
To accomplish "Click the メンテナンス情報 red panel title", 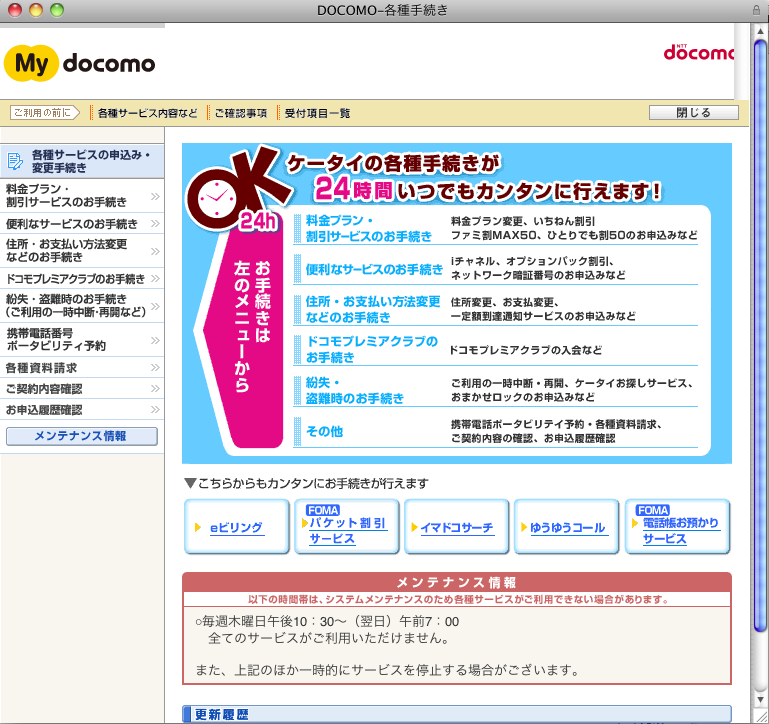I will click(x=457, y=582).
